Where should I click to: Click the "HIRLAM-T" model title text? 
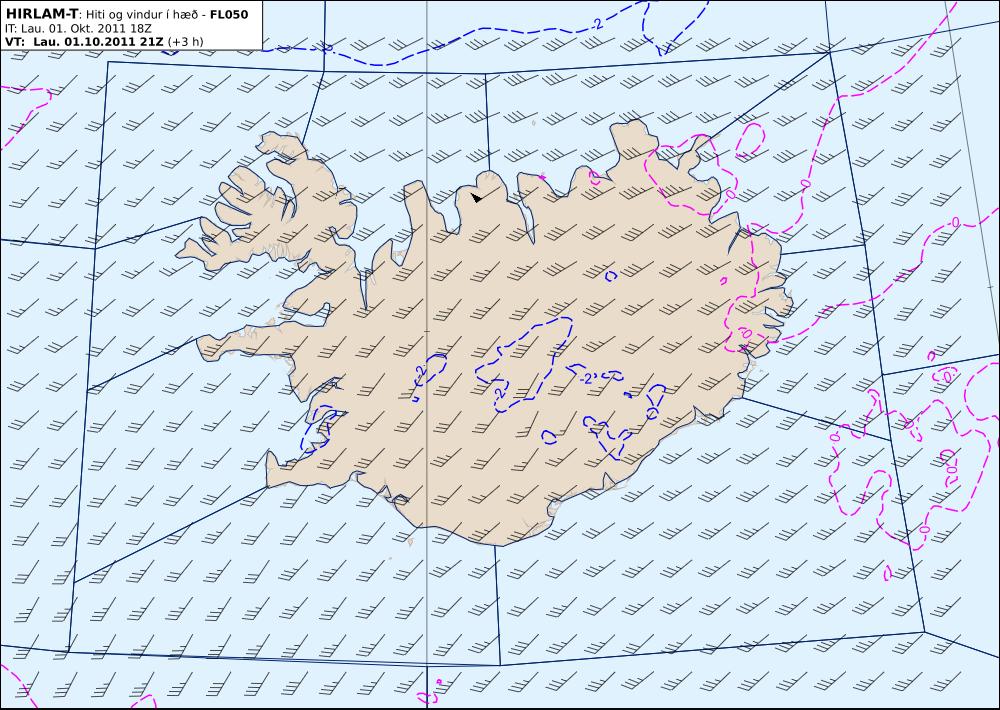pyautogui.click(x=41, y=14)
